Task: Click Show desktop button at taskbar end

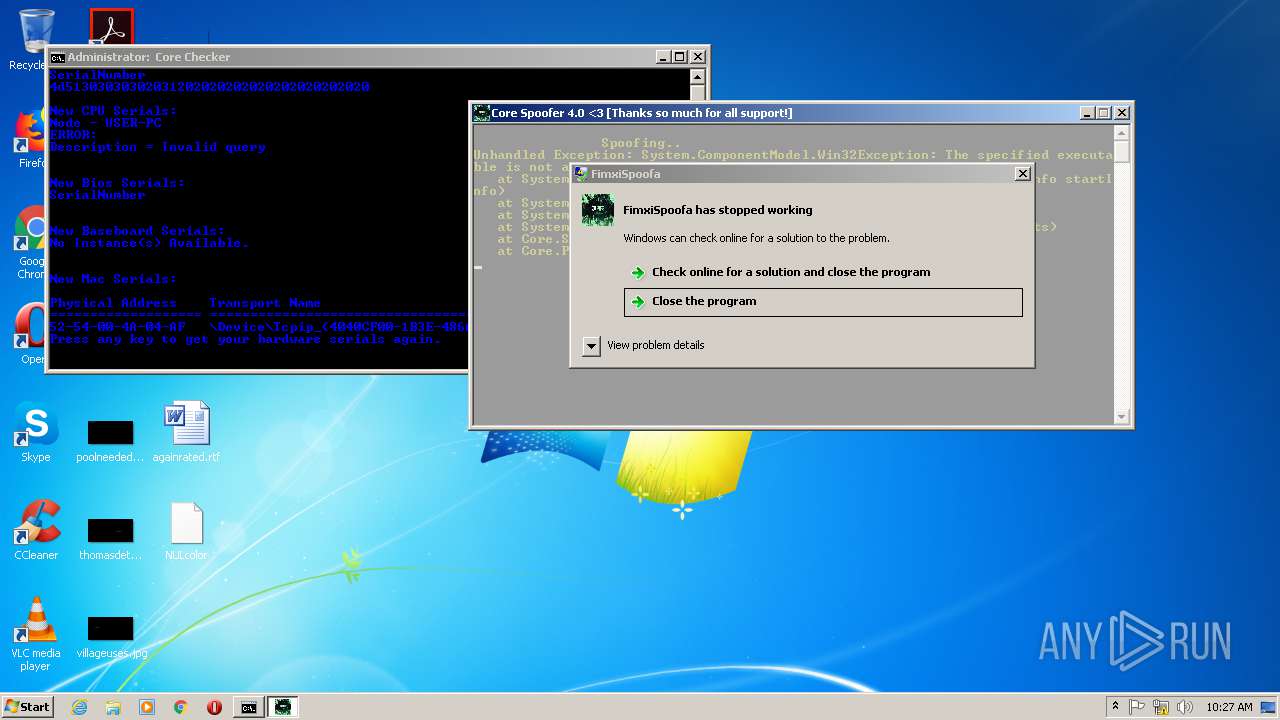Action: pos(1269,707)
